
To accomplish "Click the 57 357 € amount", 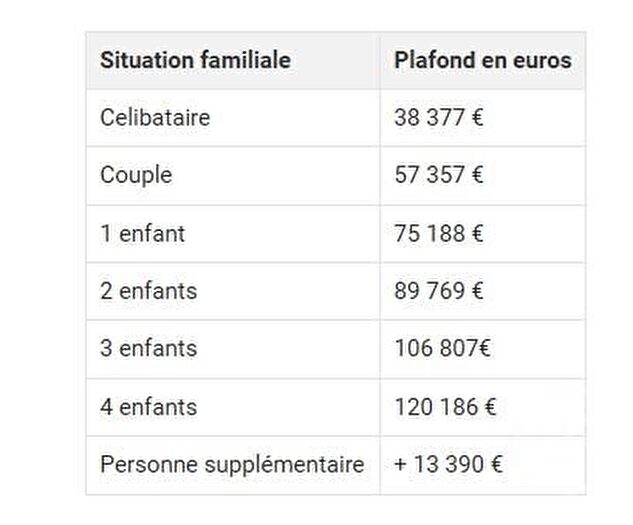I will click(439, 175).
